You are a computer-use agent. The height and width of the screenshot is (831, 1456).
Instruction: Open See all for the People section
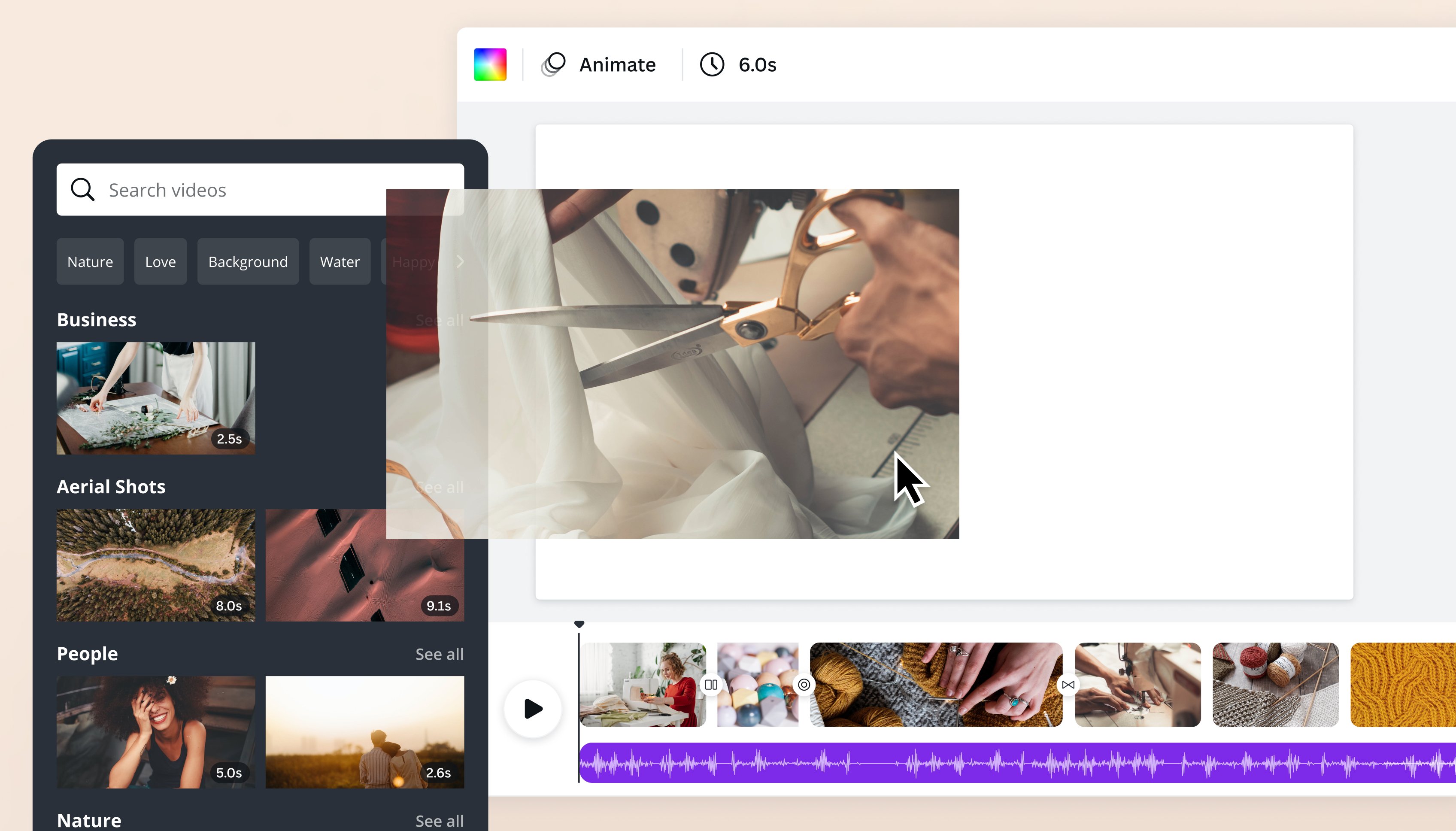pos(440,654)
